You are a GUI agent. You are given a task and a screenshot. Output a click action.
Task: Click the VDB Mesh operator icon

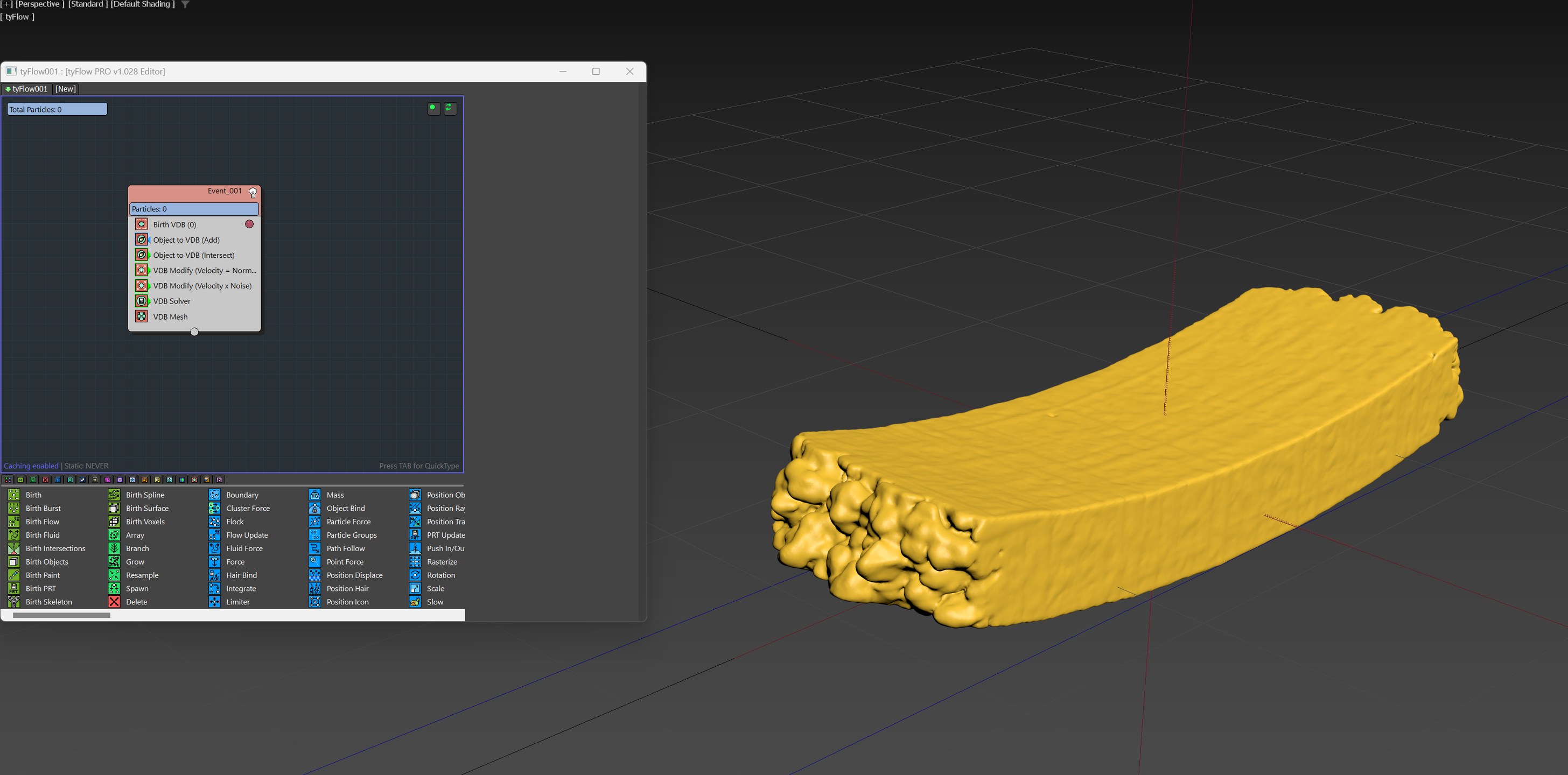click(141, 317)
